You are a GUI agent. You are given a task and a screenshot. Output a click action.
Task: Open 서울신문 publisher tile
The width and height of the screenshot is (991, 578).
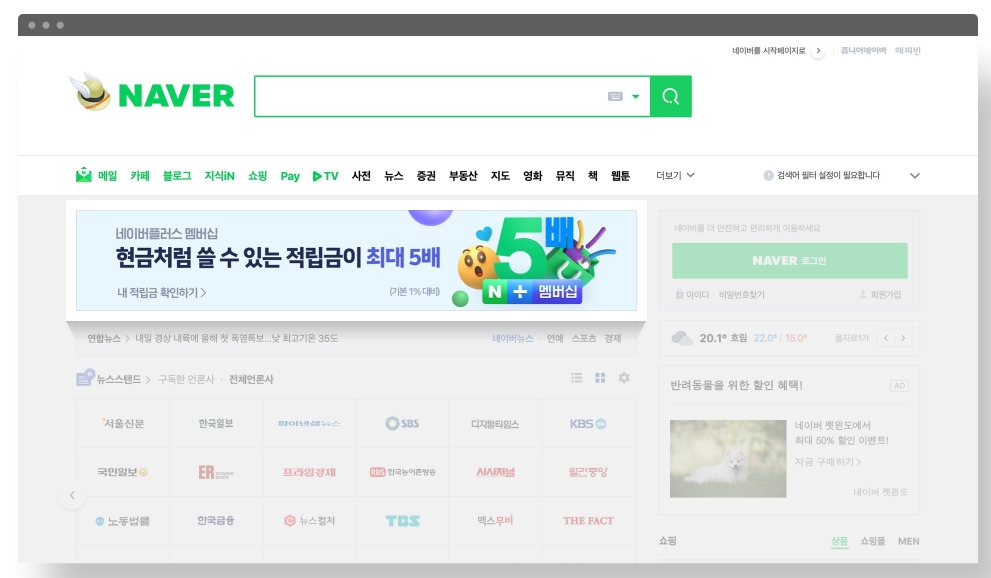tap(123, 423)
